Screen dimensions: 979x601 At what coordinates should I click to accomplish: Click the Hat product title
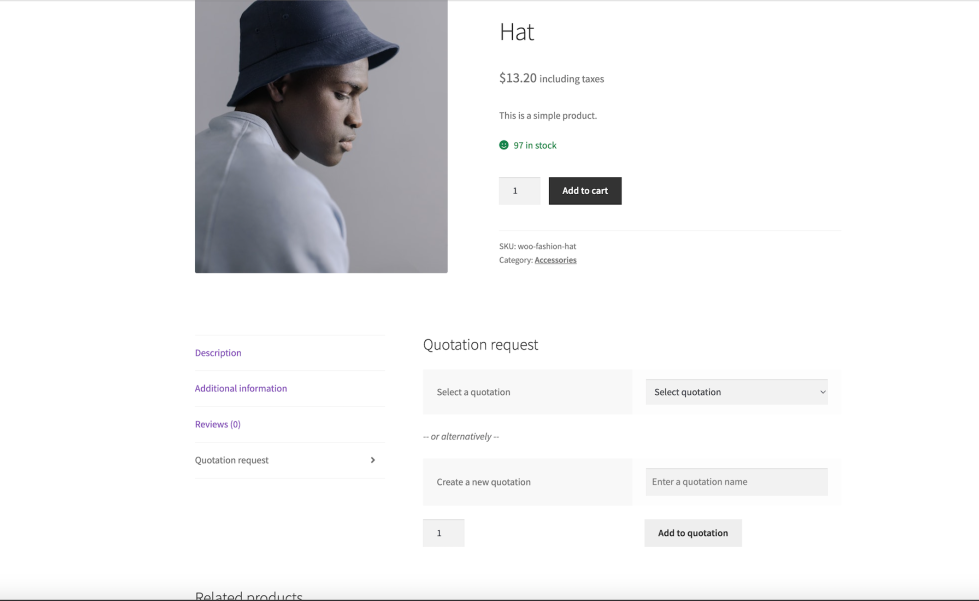(517, 32)
